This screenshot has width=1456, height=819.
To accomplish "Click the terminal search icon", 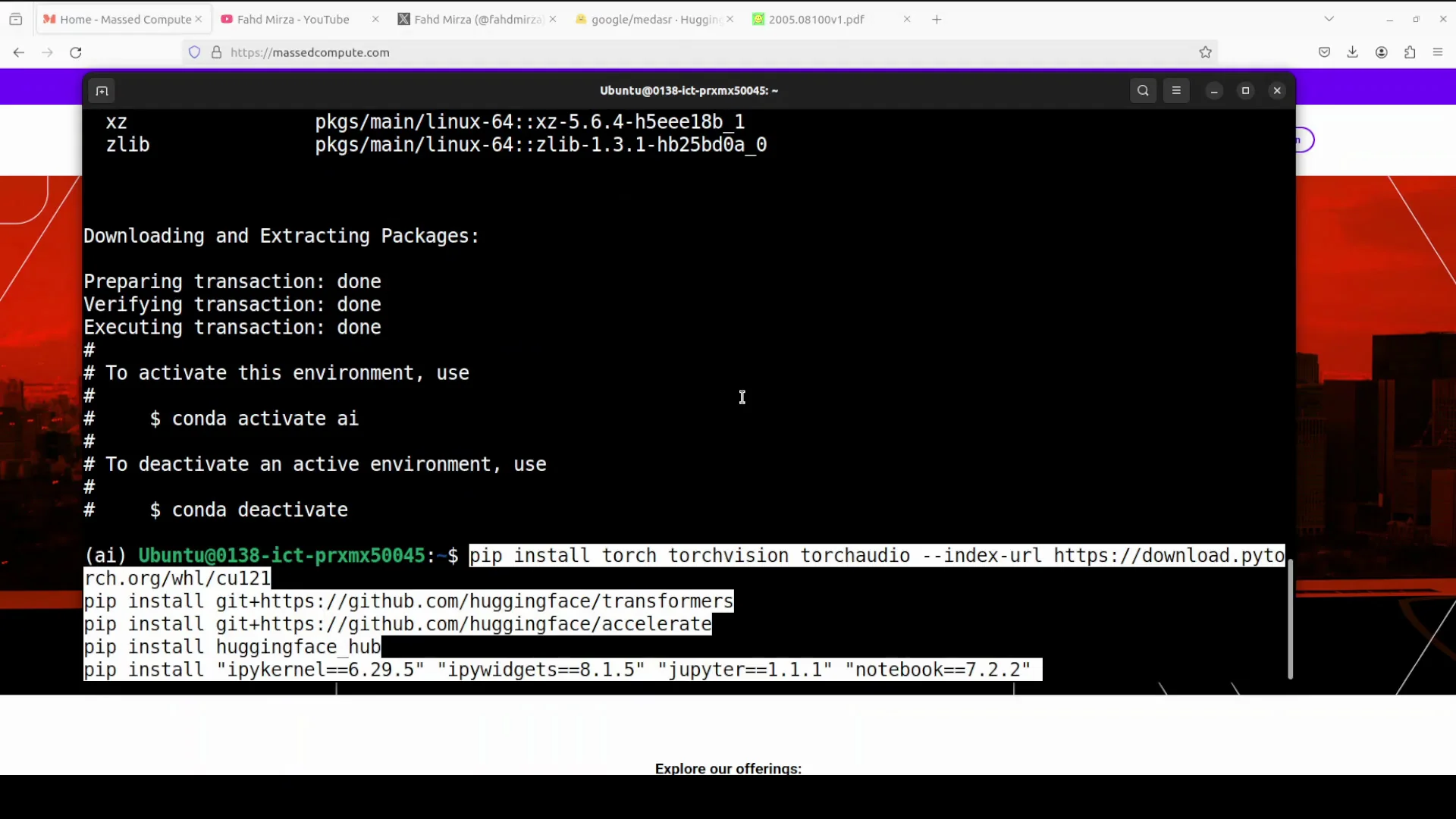I will pos(1143,91).
